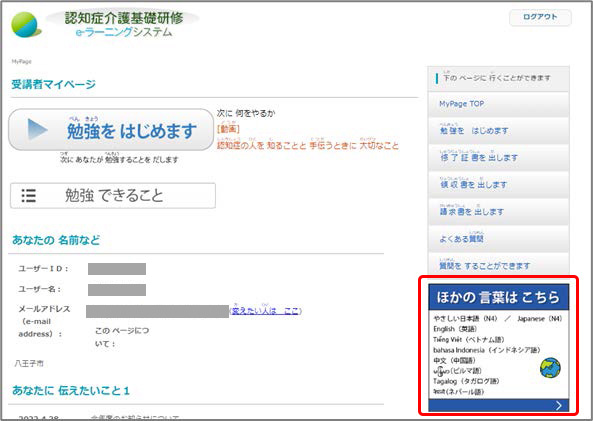
Task: Click the ほかの 言葉は こちら banner heading
Action: coord(498,297)
